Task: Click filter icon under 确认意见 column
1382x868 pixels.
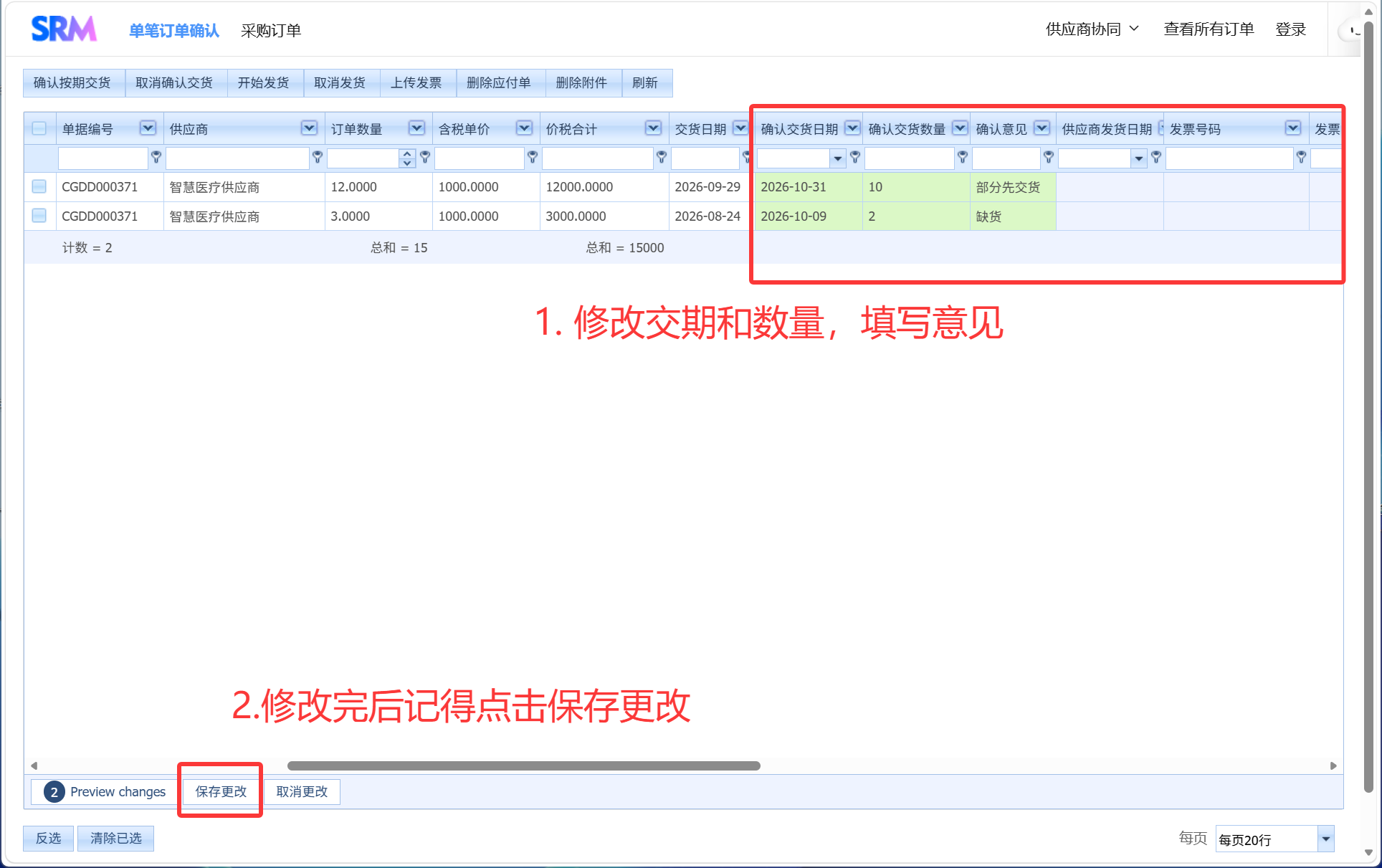Action: tap(1049, 157)
